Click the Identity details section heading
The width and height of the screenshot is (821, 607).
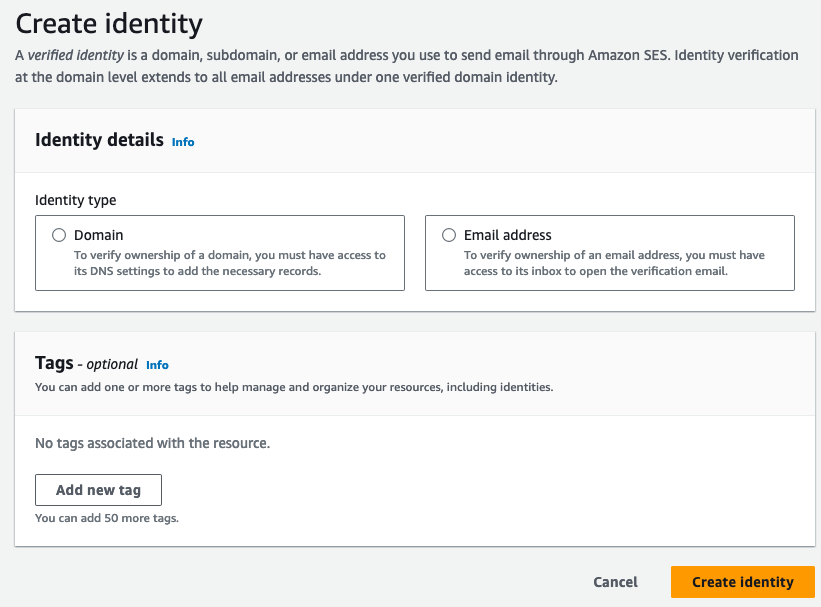(x=99, y=140)
